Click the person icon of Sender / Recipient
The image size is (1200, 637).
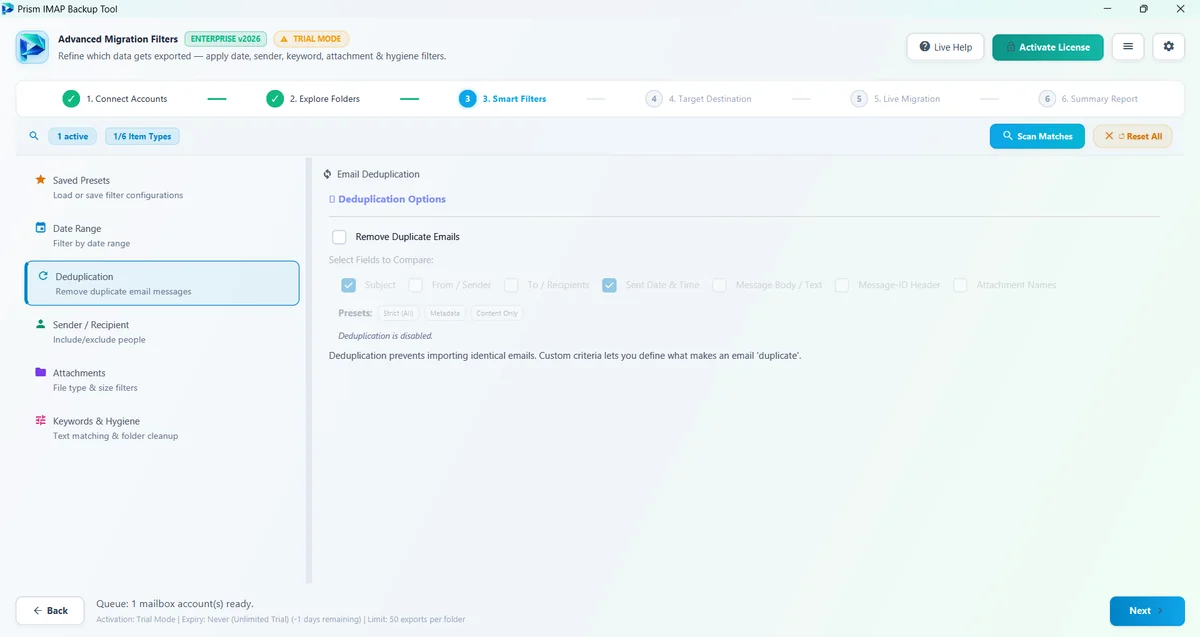(x=40, y=324)
